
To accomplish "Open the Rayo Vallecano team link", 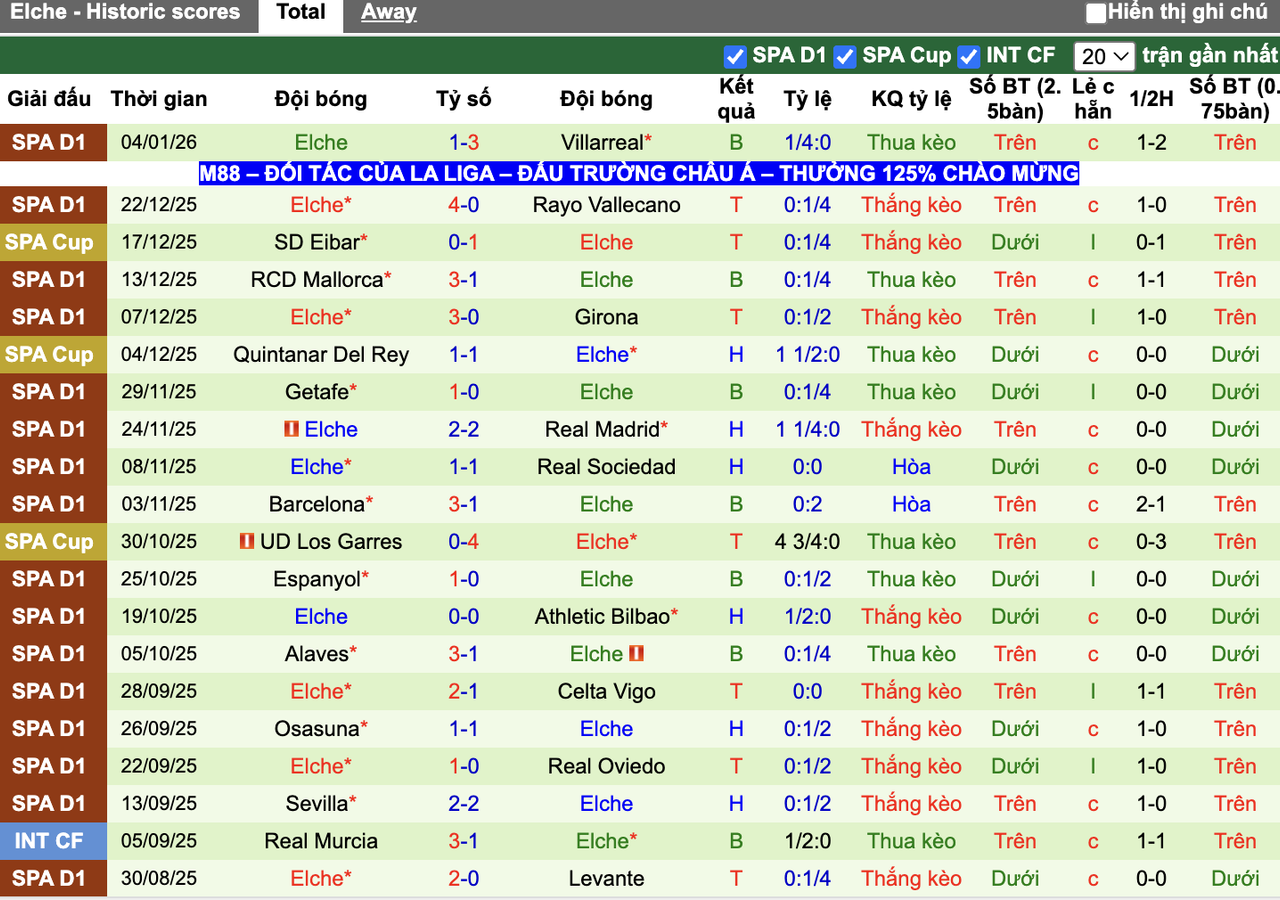I will point(606,205).
